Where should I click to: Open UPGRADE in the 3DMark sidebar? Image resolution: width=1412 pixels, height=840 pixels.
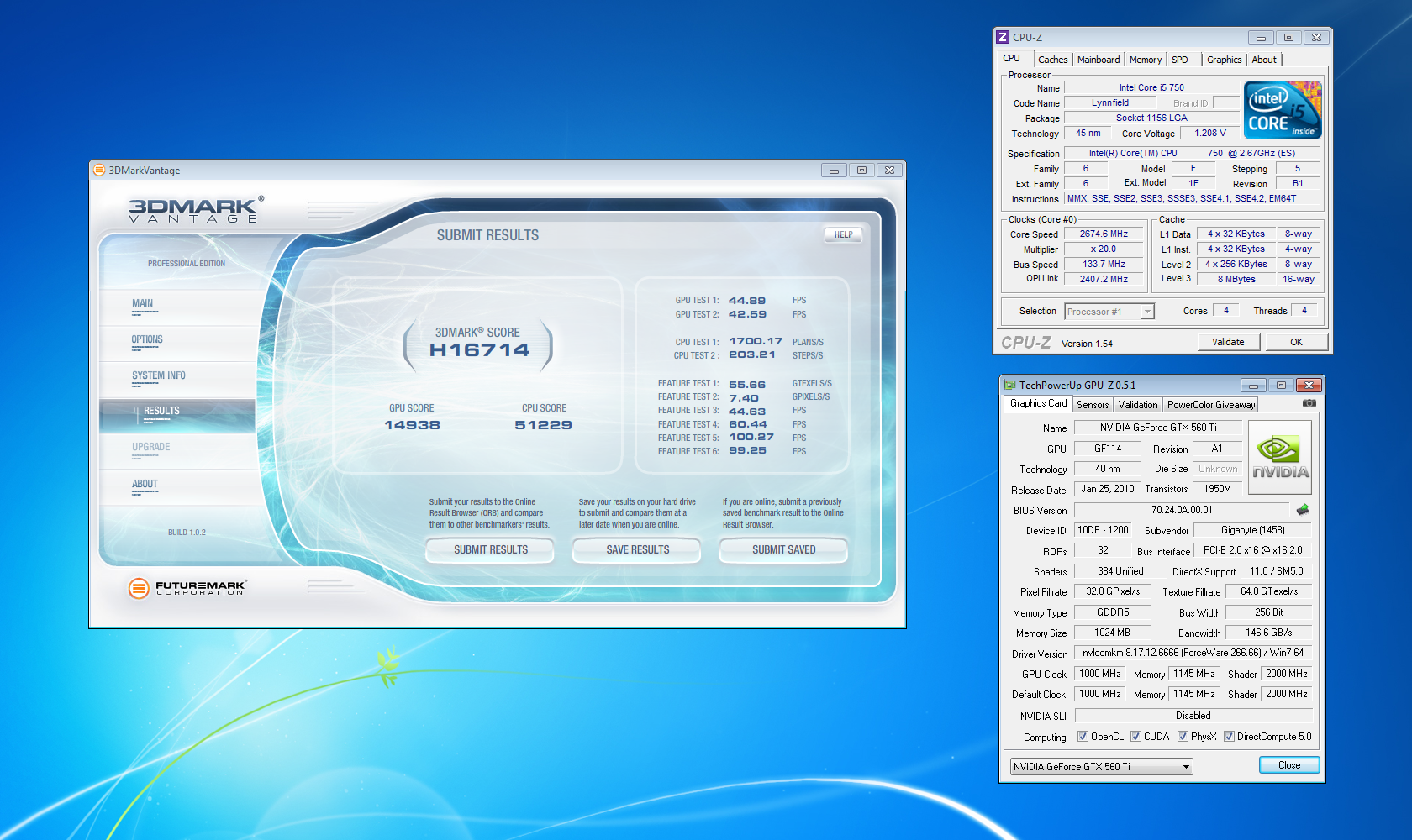click(x=177, y=452)
